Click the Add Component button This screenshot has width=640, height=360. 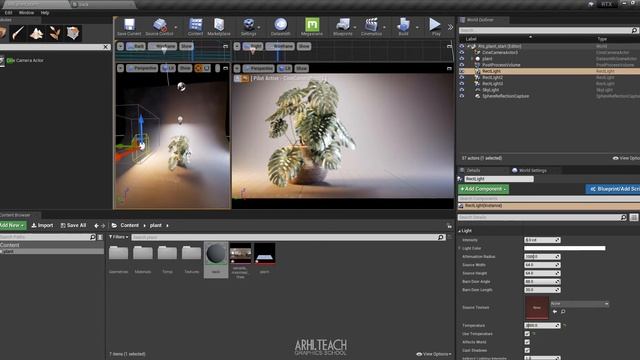pyautogui.click(x=483, y=189)
